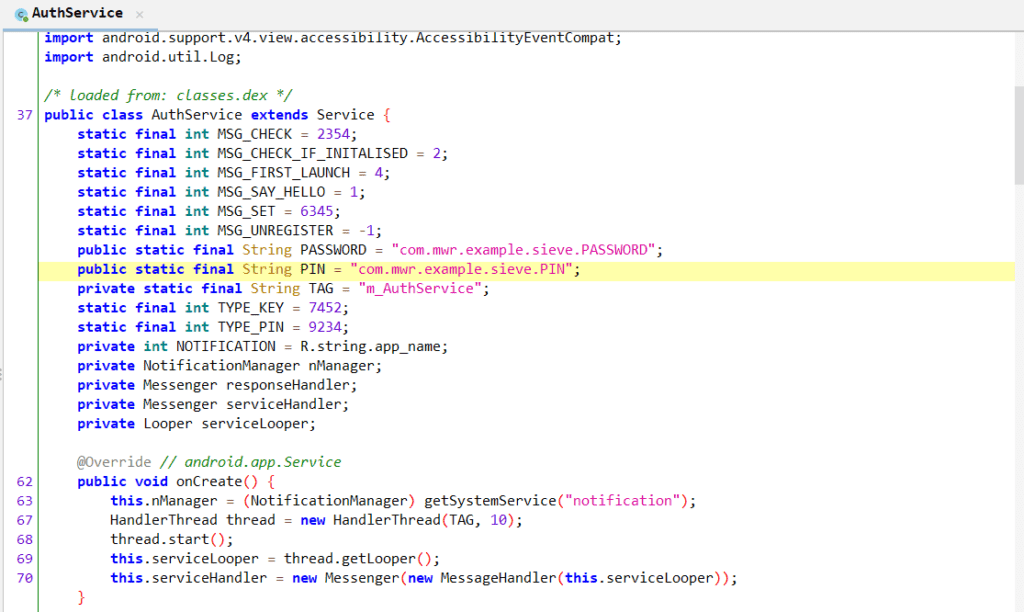
Task: Click the TYPE_PIN value 9234
Action: pyautogui.click(x=325, y=327)
